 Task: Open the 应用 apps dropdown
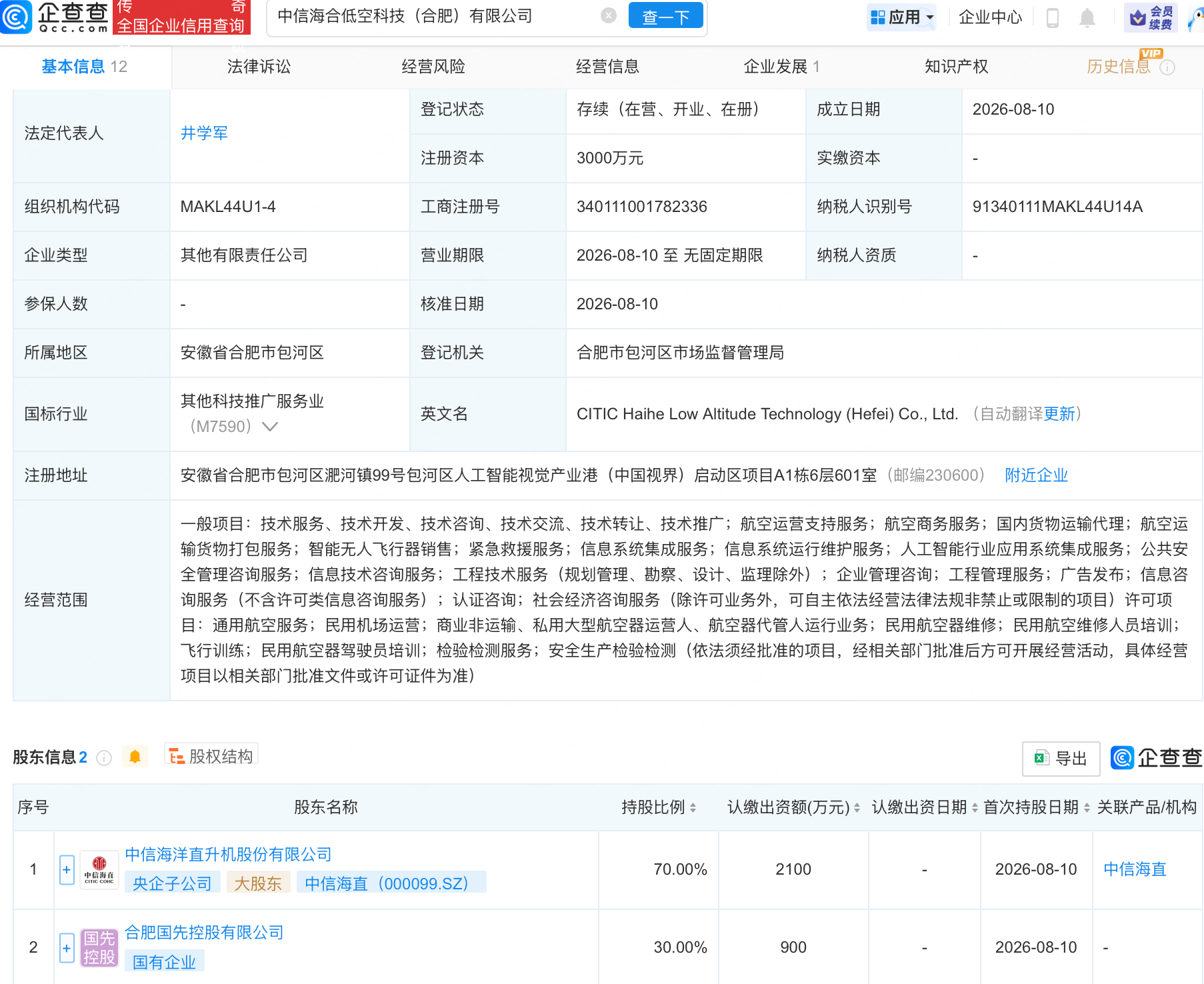point(903,17)
